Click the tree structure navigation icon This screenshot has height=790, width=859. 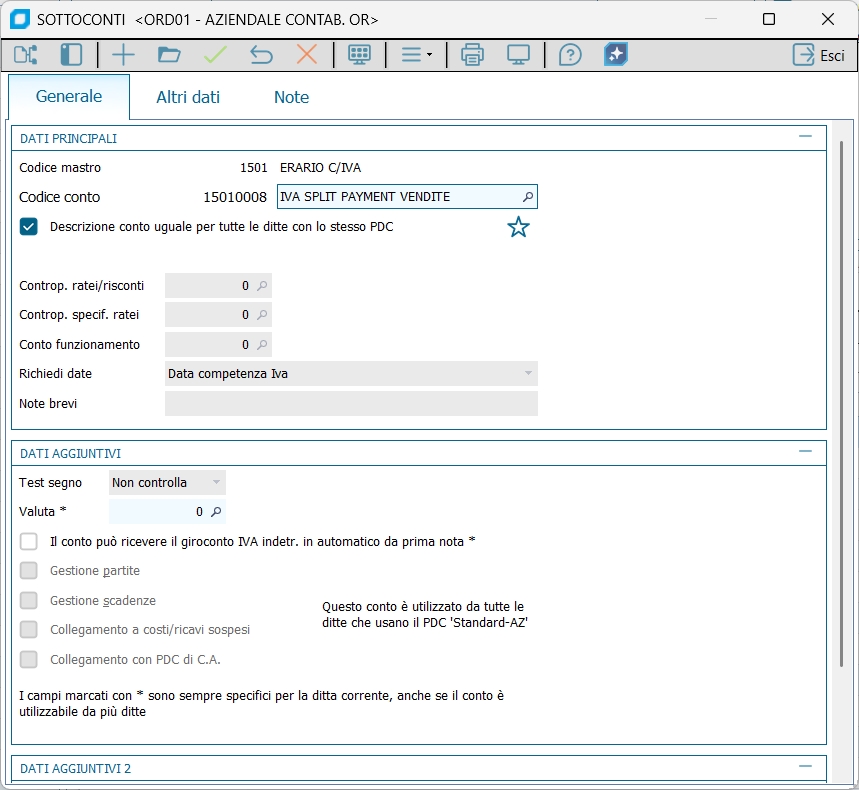tap(25, 55)
